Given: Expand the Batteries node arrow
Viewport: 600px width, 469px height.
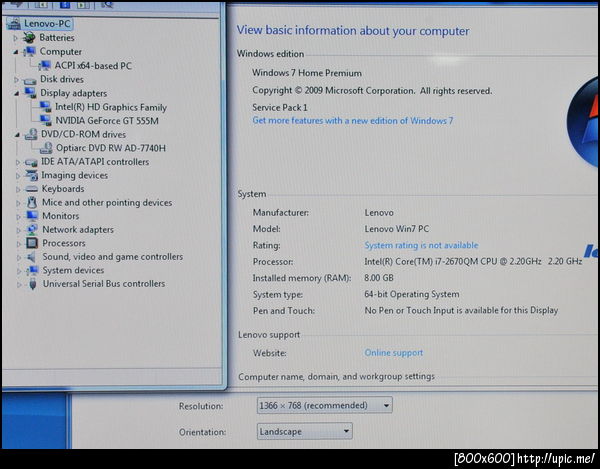Looking at the screenshot, I should coord(16,38).
